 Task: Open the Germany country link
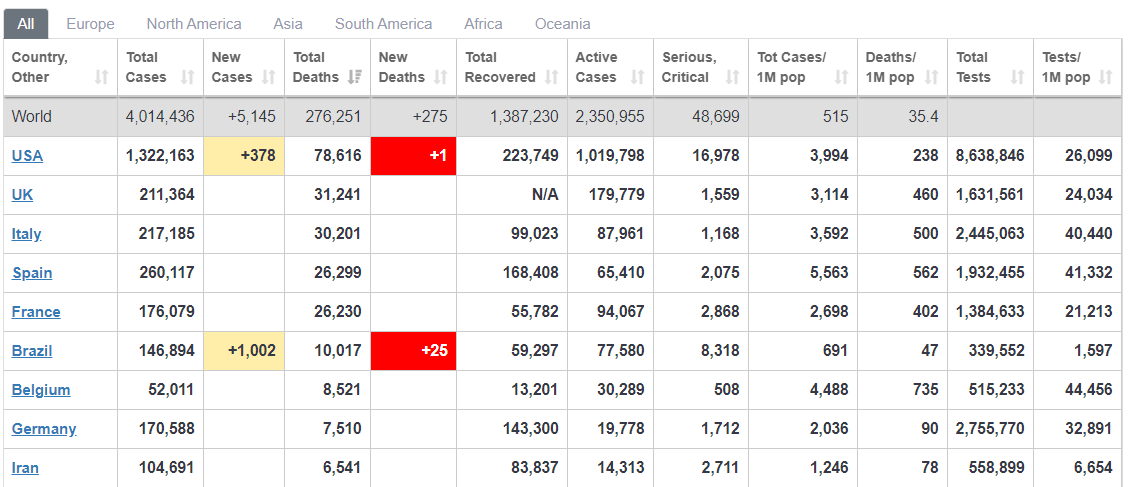[44, 429]
